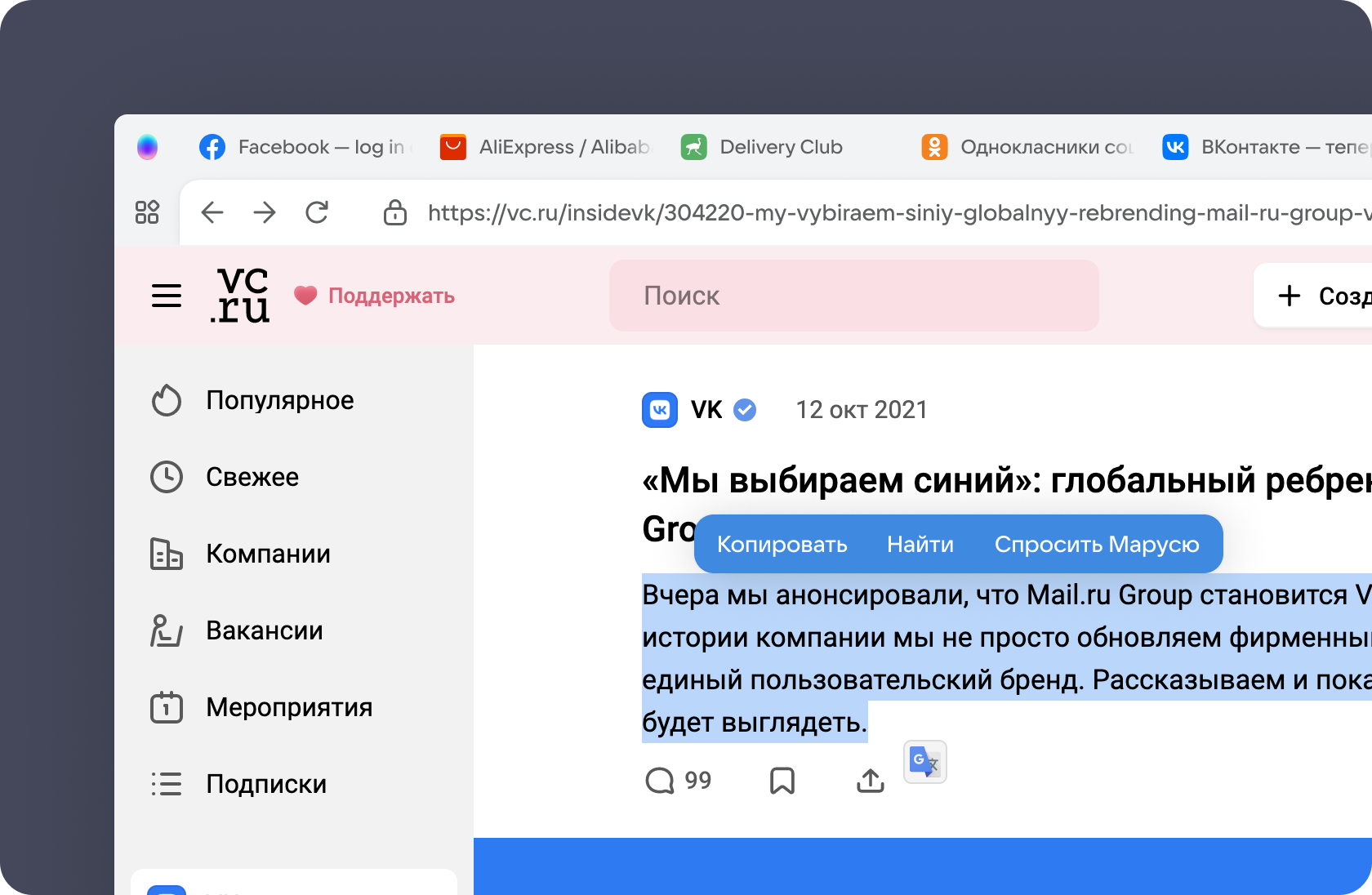
Task: Switch to the AliExpress / Alibaba tab
Action: 546,147
